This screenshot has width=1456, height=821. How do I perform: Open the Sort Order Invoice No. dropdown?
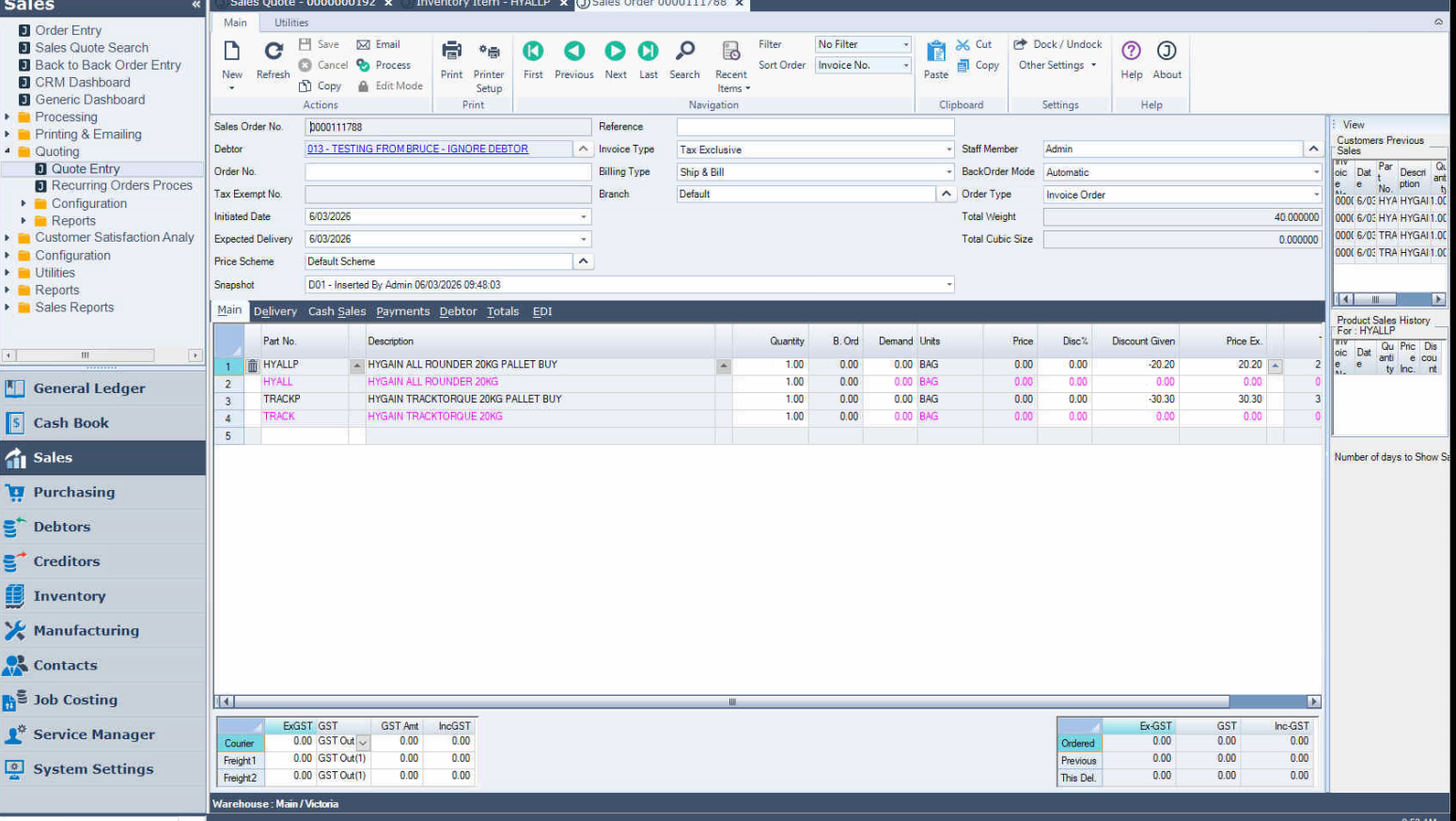pyautogui.click(x=905, y=66)
